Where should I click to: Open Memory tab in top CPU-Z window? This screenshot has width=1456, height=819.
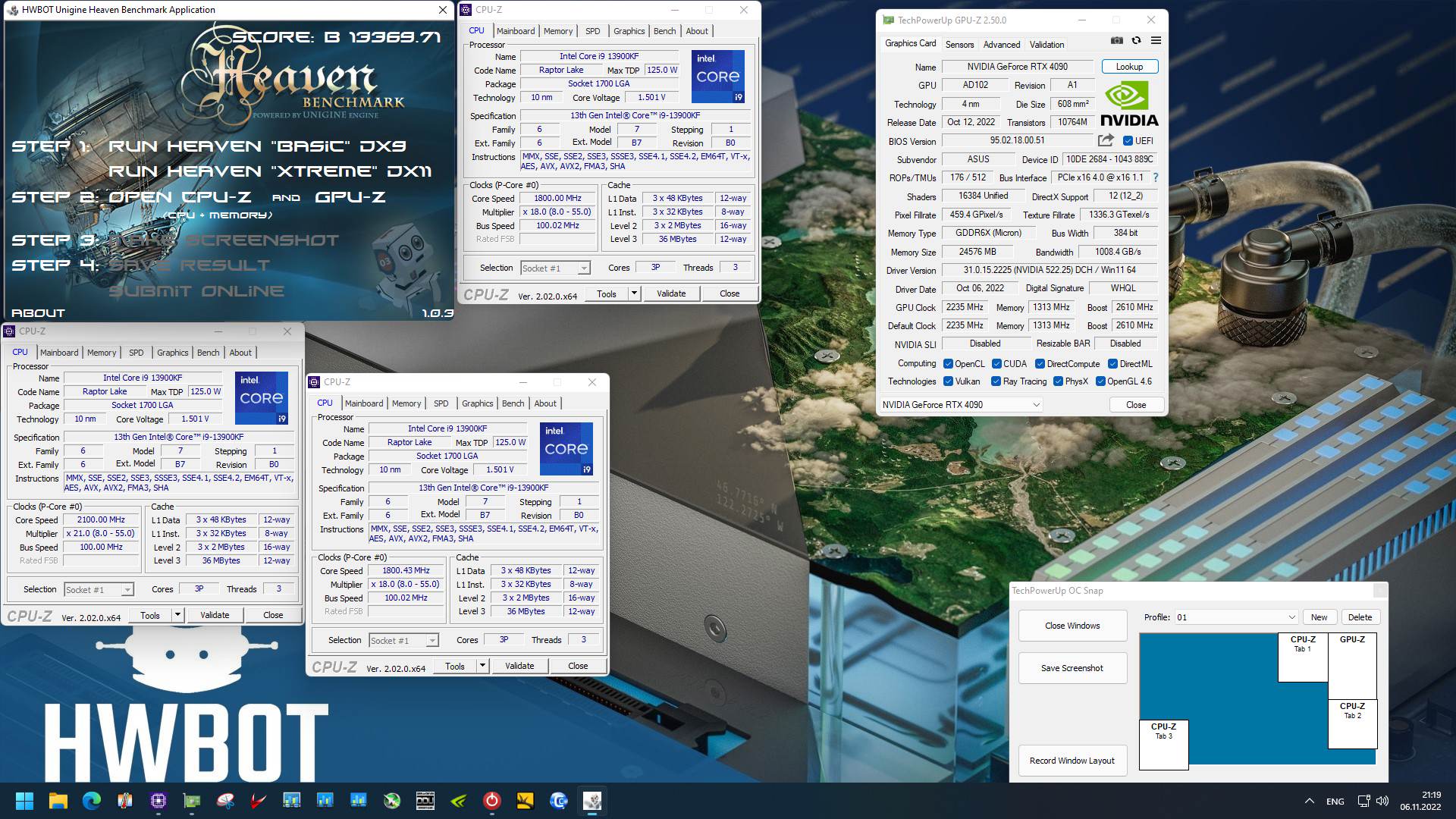point(558,31)
